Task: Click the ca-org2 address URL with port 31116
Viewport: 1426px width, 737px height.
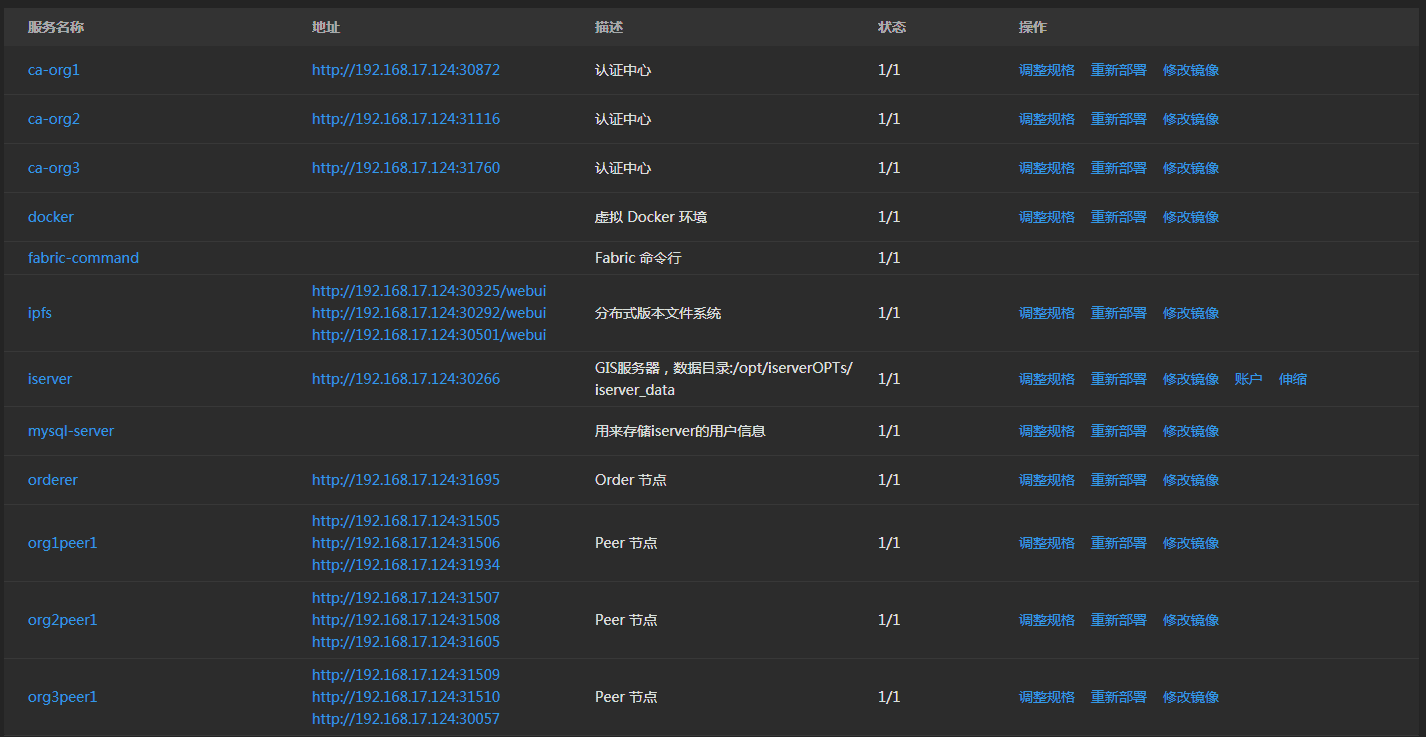Action: click(405, 119)
